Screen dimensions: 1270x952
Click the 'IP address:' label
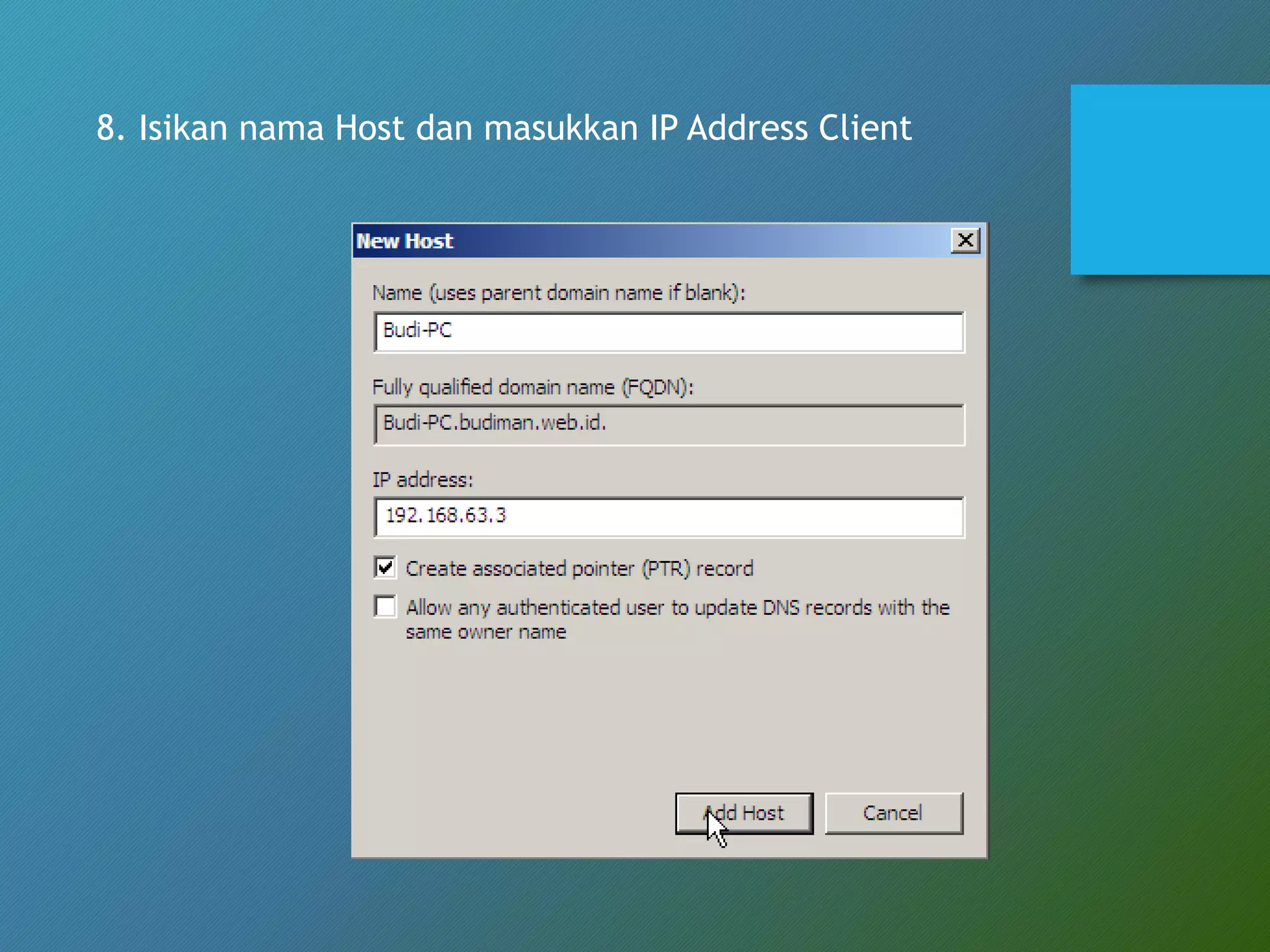[422, 480]
